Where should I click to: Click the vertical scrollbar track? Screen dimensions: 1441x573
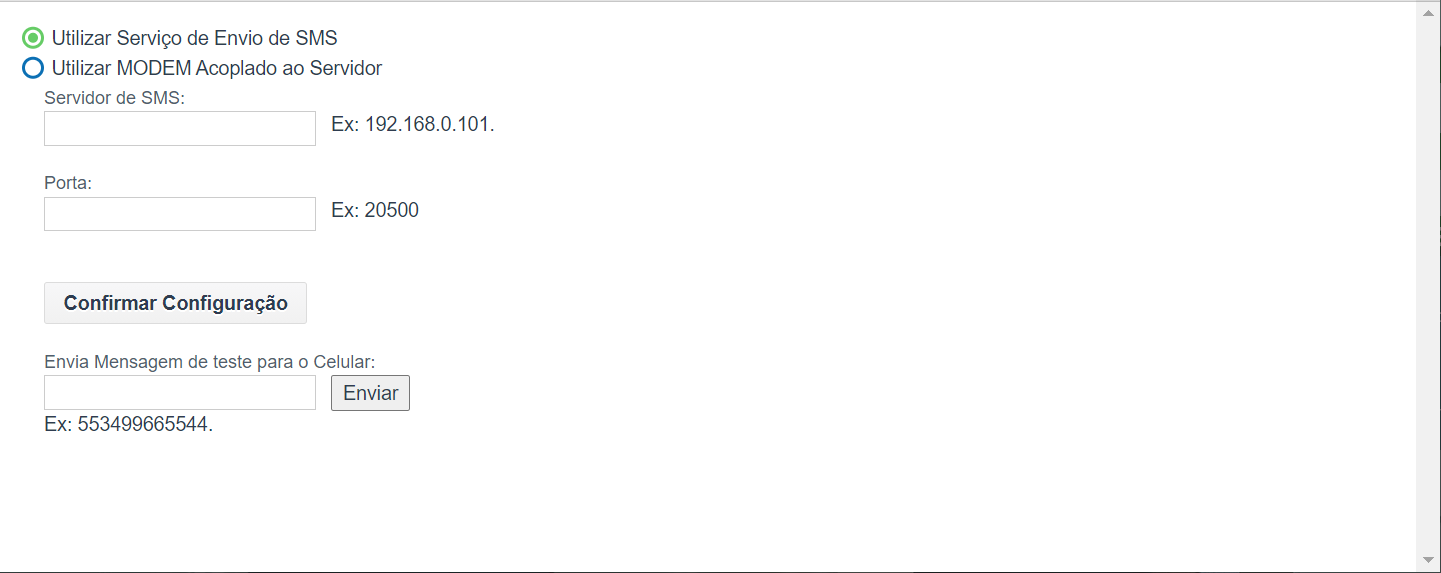pyautogui.click(x=1428, y=286)
